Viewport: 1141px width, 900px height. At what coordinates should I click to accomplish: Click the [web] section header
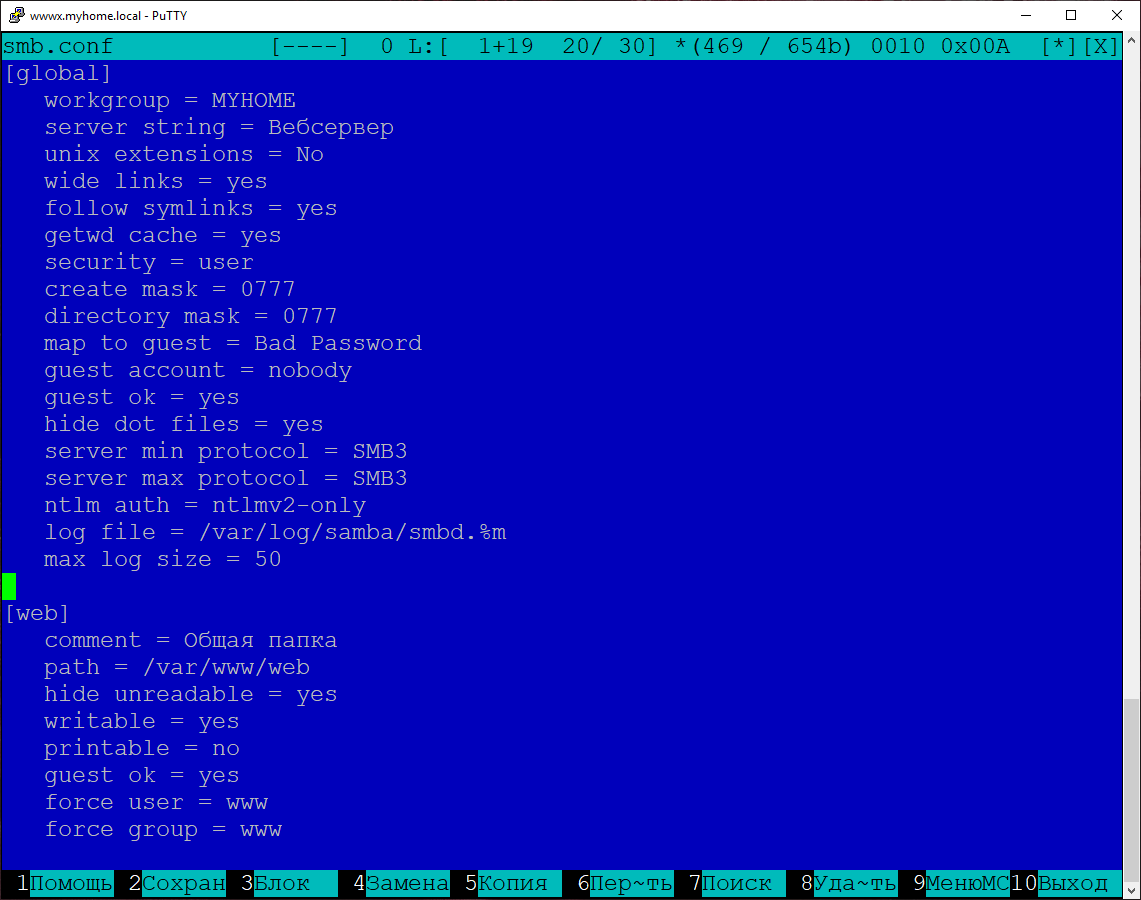click(37, 613)
